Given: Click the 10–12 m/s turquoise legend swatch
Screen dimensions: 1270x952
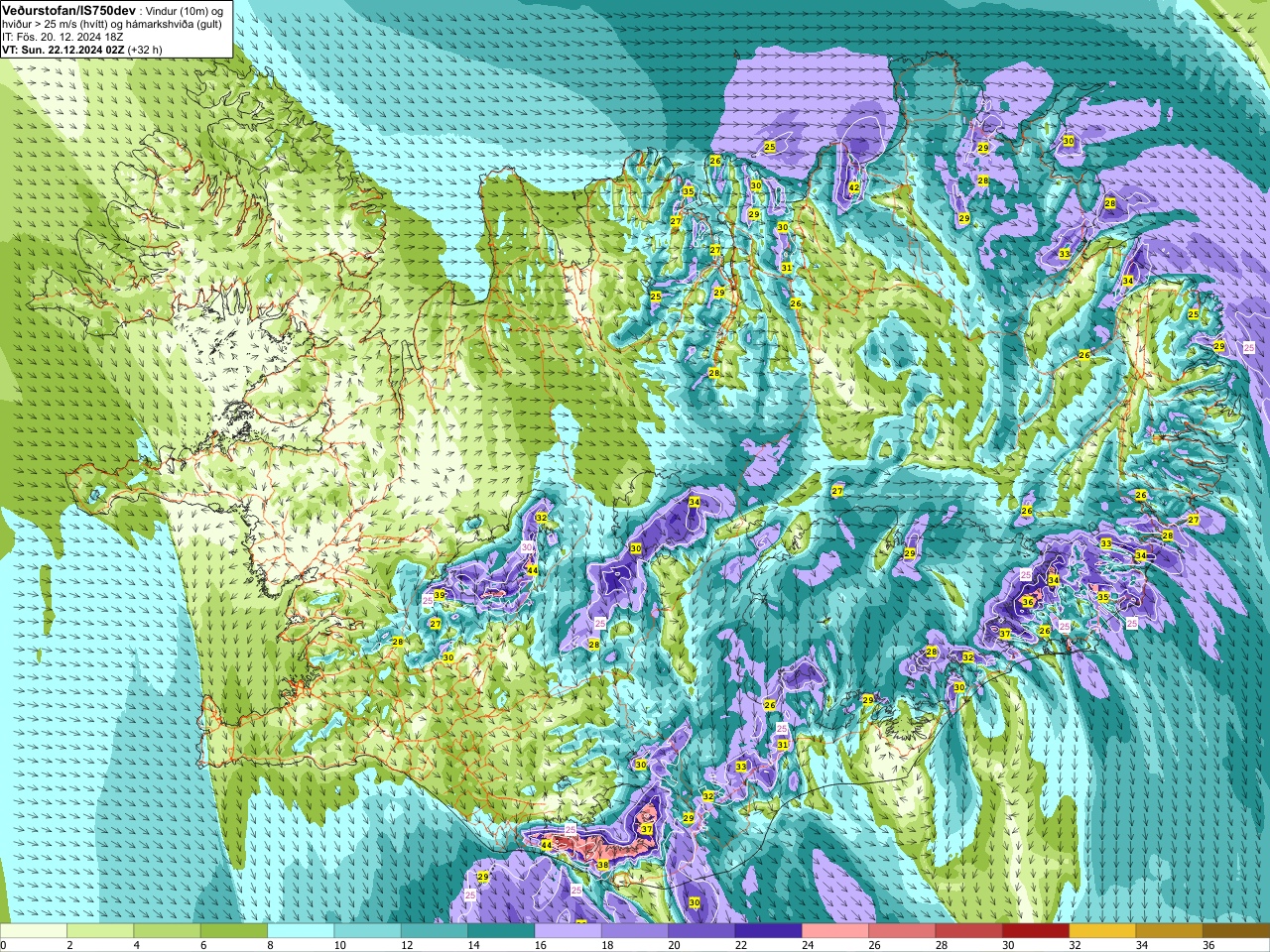Looking at the screenshot, I should pyautogui.click(x=367, y=931).
